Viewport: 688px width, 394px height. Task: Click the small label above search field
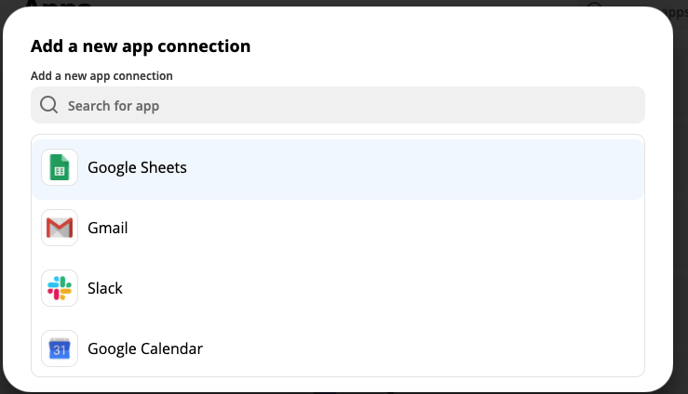[x=101, y=76]
